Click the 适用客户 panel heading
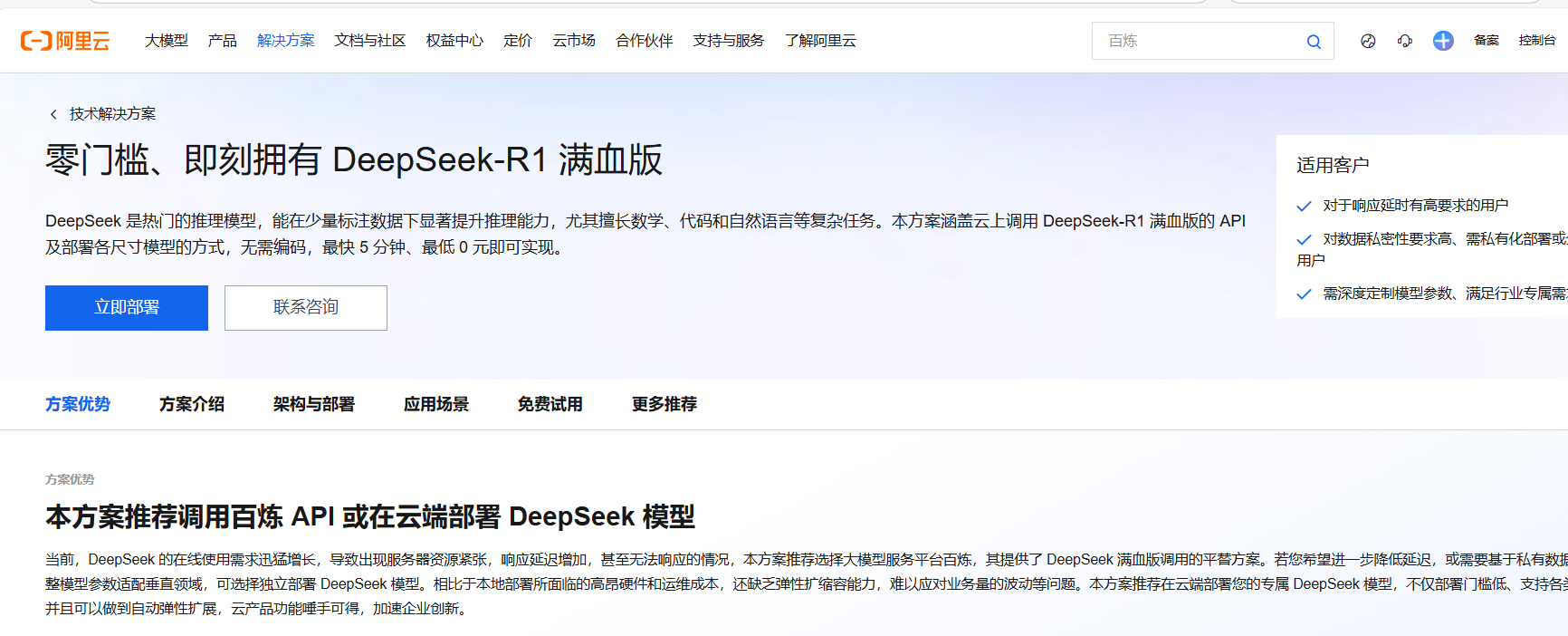 tap(1333, 165)
